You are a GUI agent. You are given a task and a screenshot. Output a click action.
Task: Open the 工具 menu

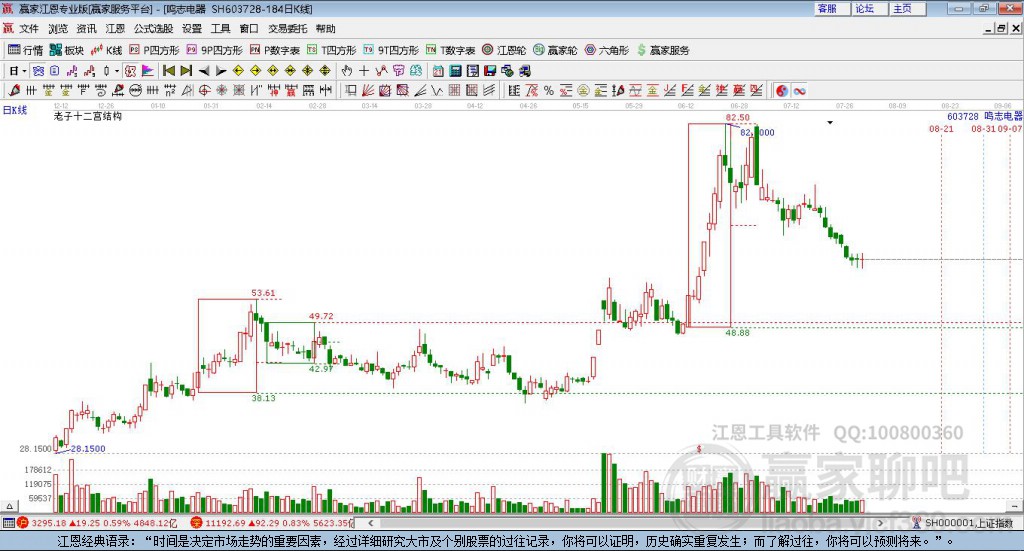221,29
